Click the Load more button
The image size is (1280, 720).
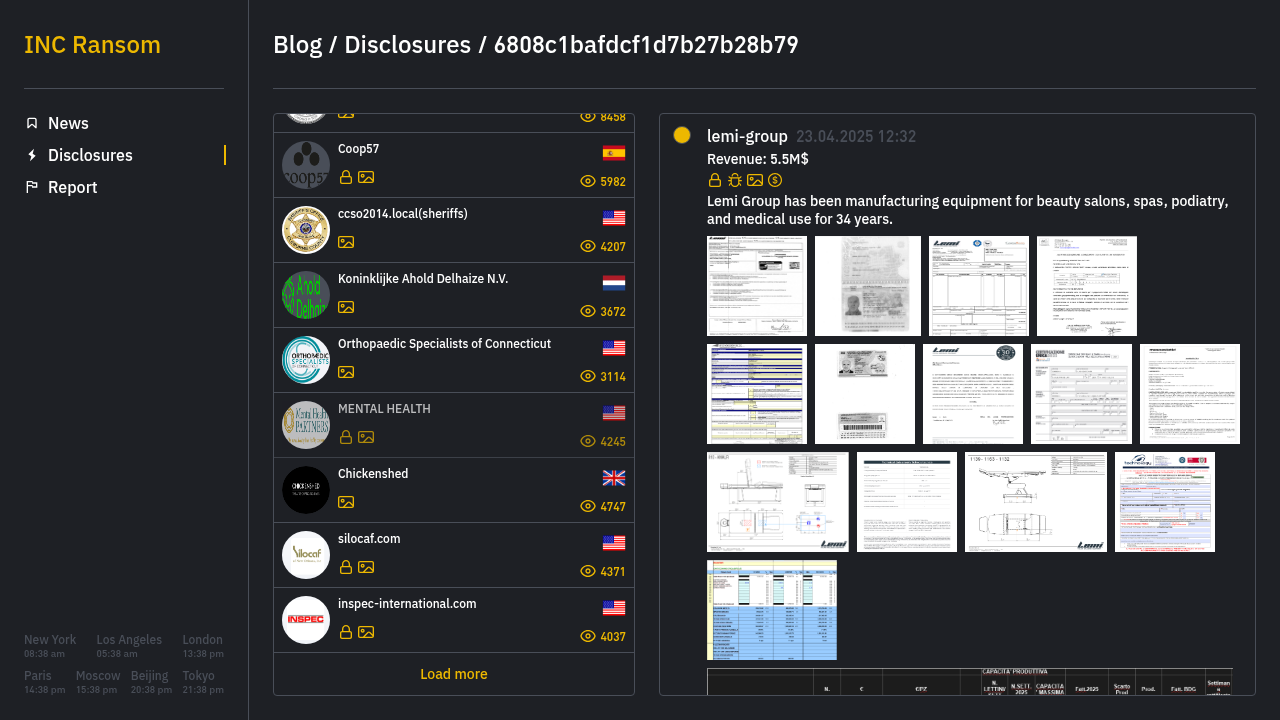pos(454,674)
